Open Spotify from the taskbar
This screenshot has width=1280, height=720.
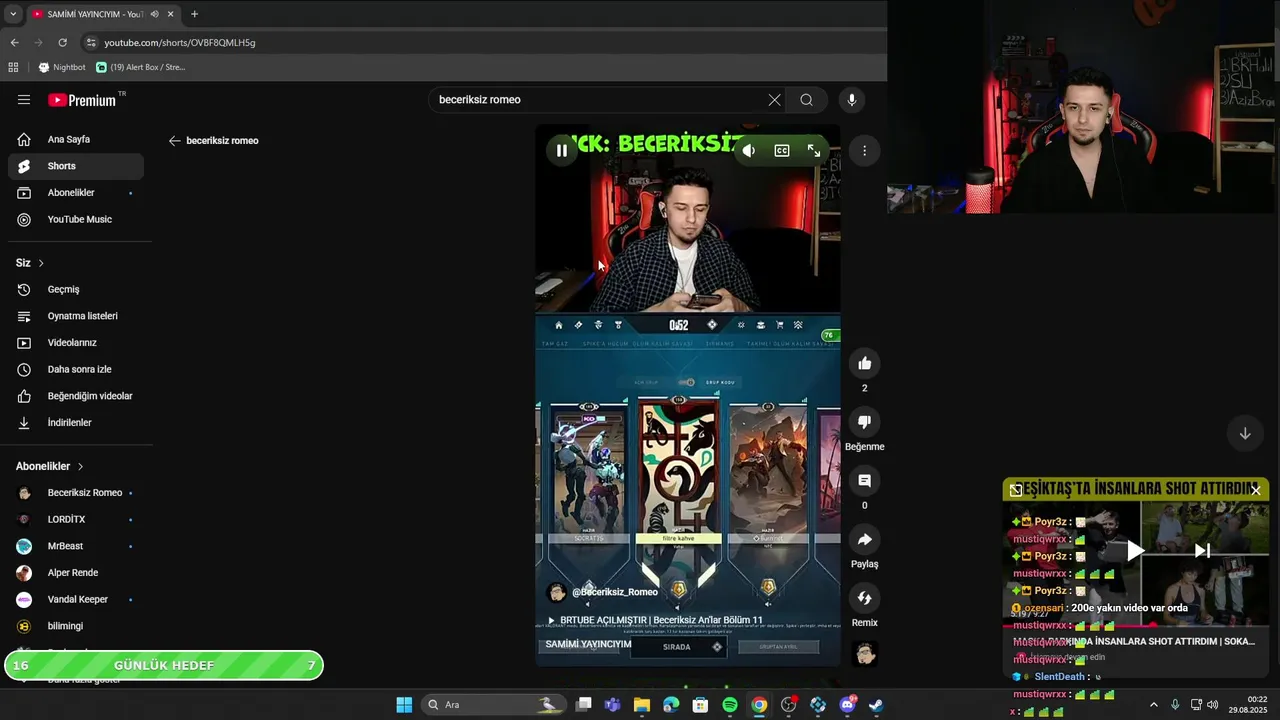click(x=730, y=705)
